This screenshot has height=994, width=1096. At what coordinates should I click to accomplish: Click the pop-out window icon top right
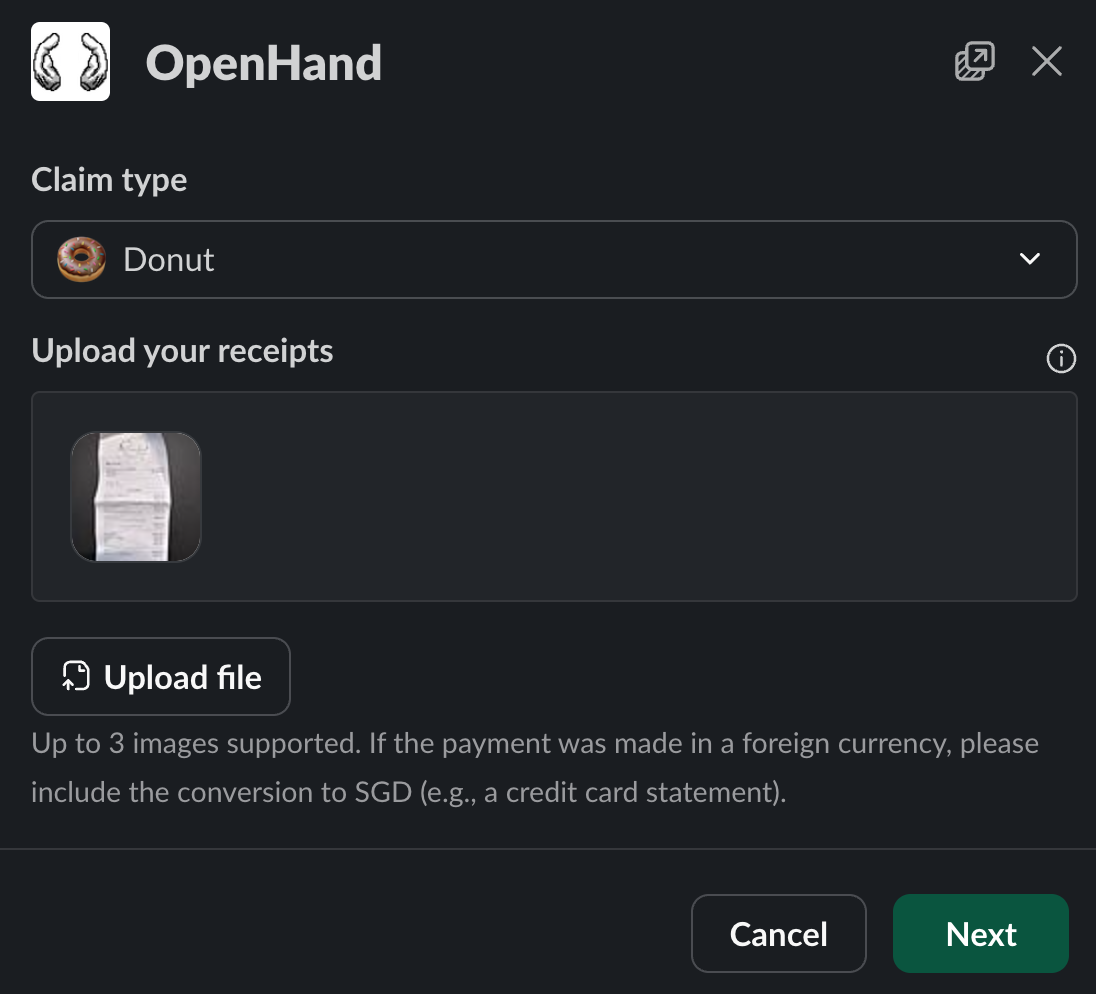tap(973, 61)
